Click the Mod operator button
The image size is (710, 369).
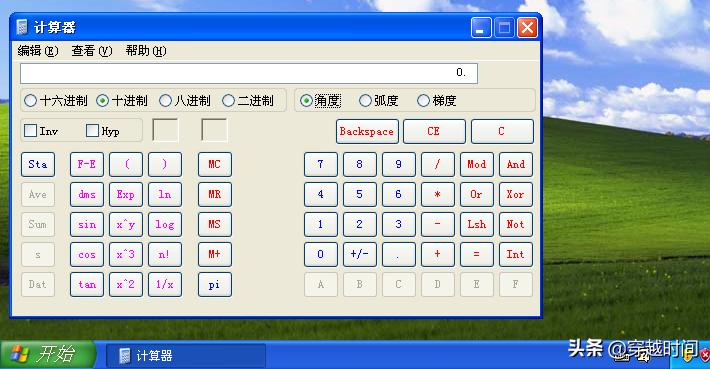tap(476, 164)
